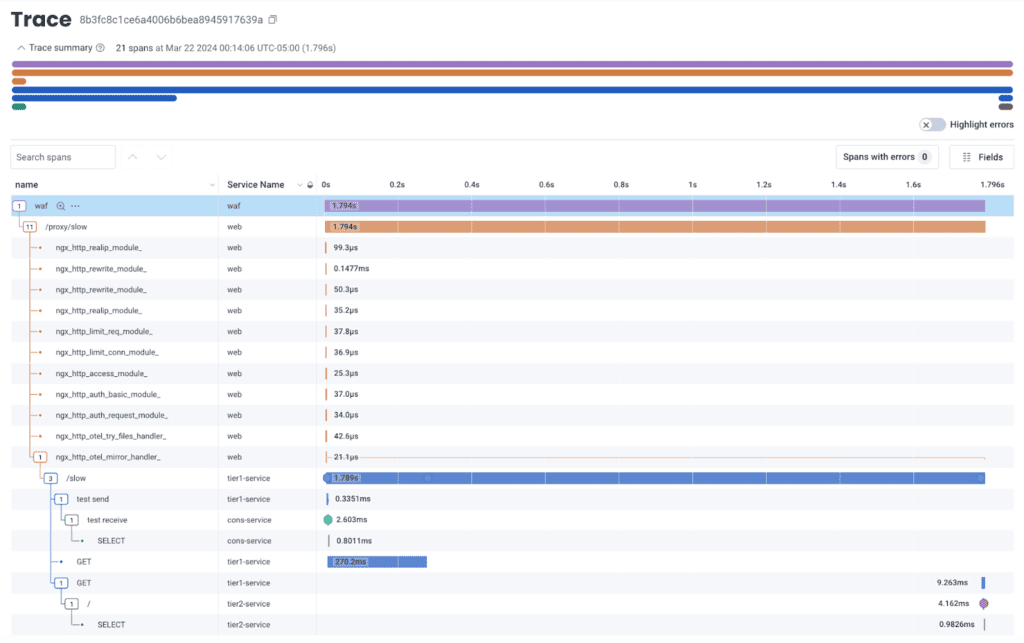The width and height of the screenshot is (1024, 643).
Task: Open the Trace summary help icon
Action: coord(100,48)
